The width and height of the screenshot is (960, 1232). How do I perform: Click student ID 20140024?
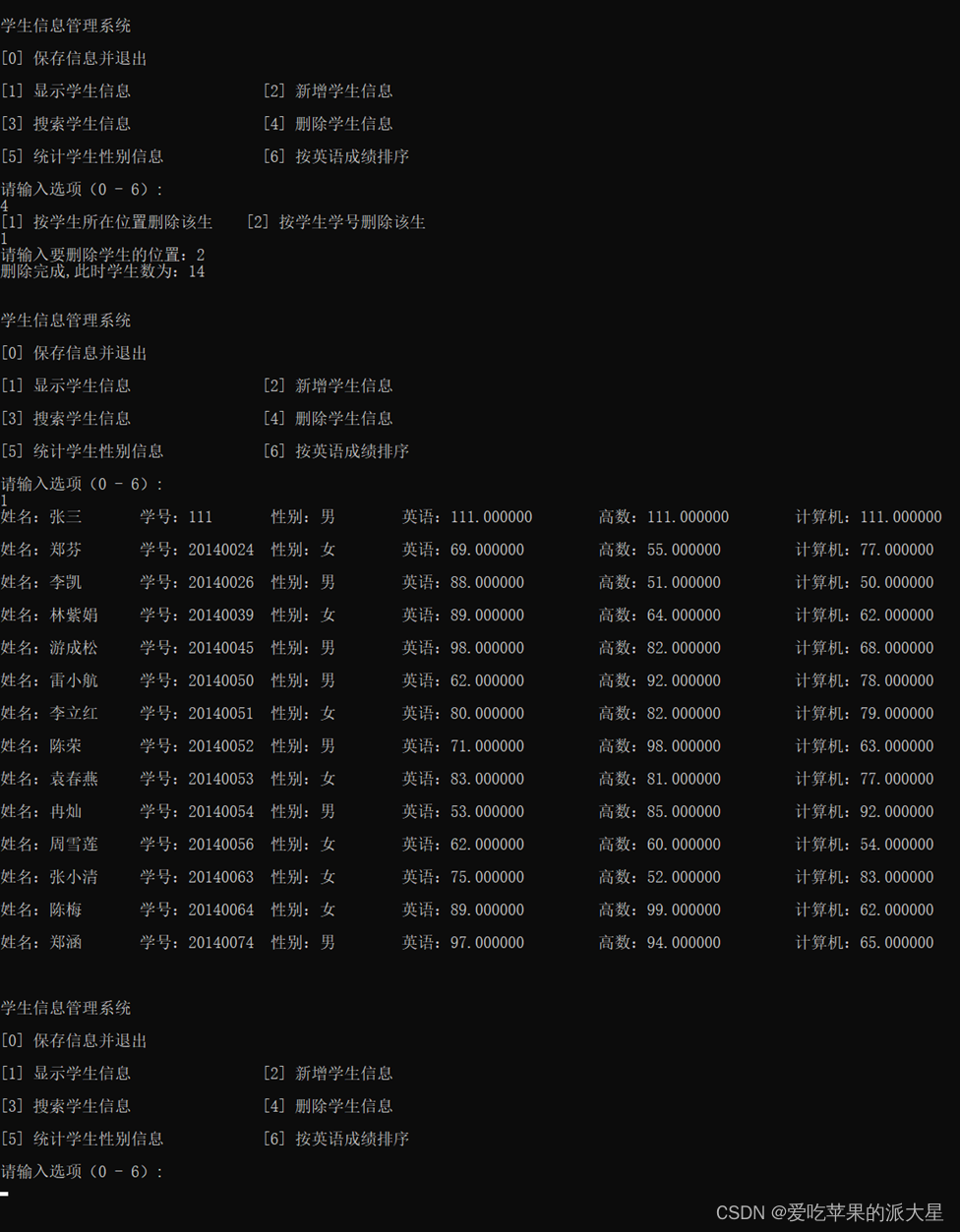[221, 550]
